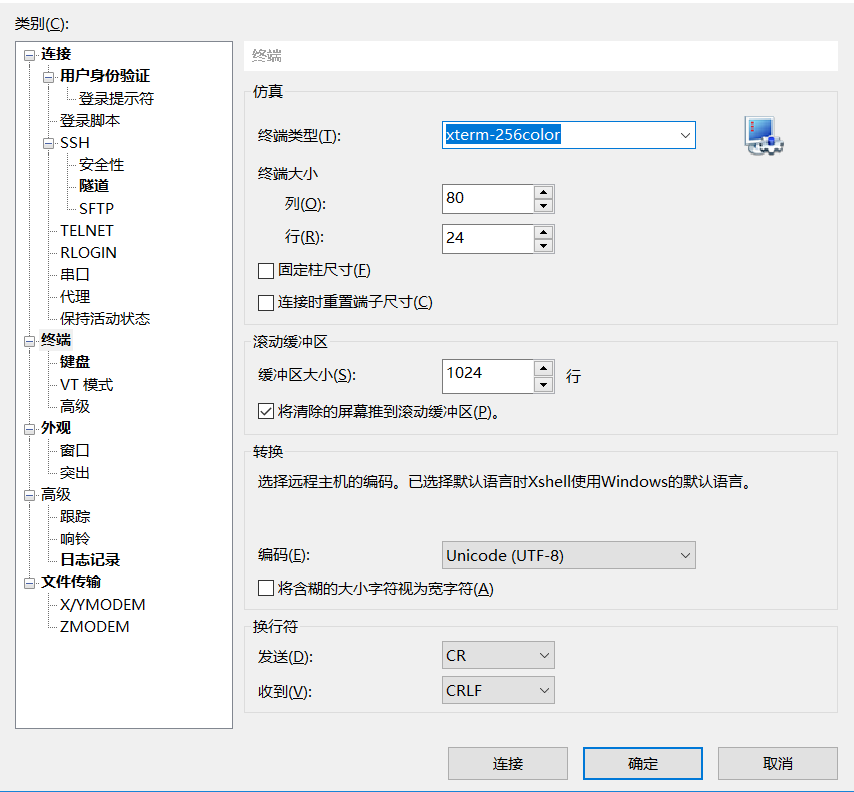This screenshot has width=854, height=792.
Task: Open the 终端类型 dropdown list
Action: click(x=684, y=135)
